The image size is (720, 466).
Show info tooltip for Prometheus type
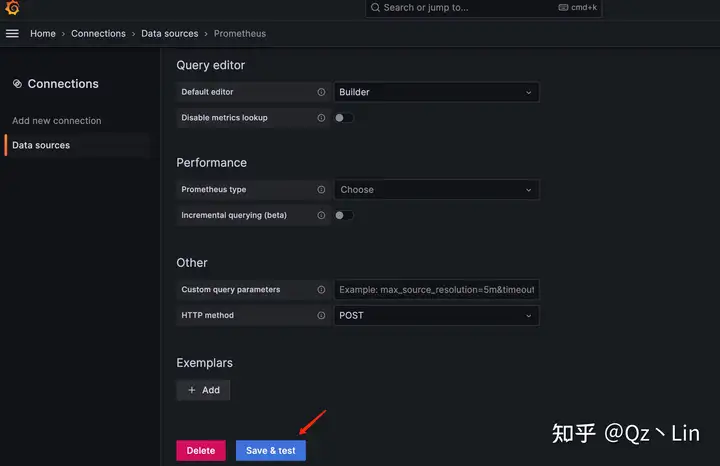pos(321,190)
